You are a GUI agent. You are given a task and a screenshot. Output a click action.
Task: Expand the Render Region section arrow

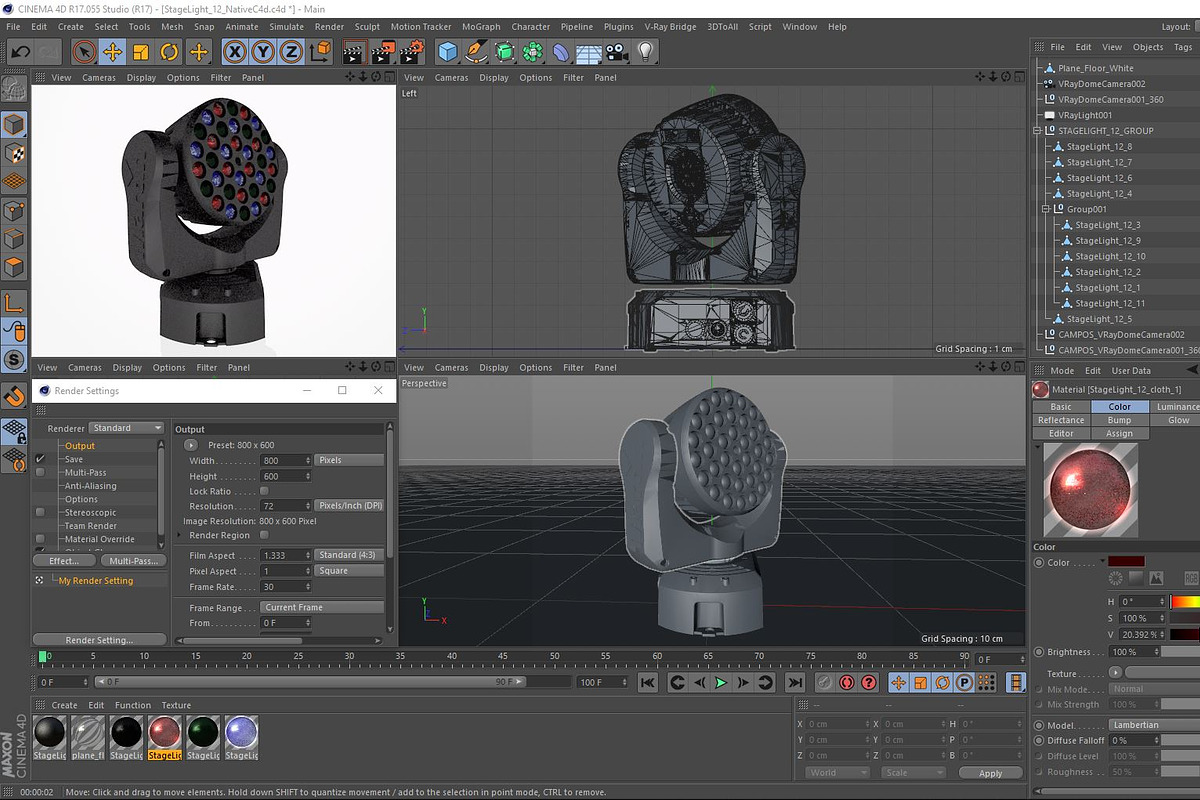click(x=180, y=535)
